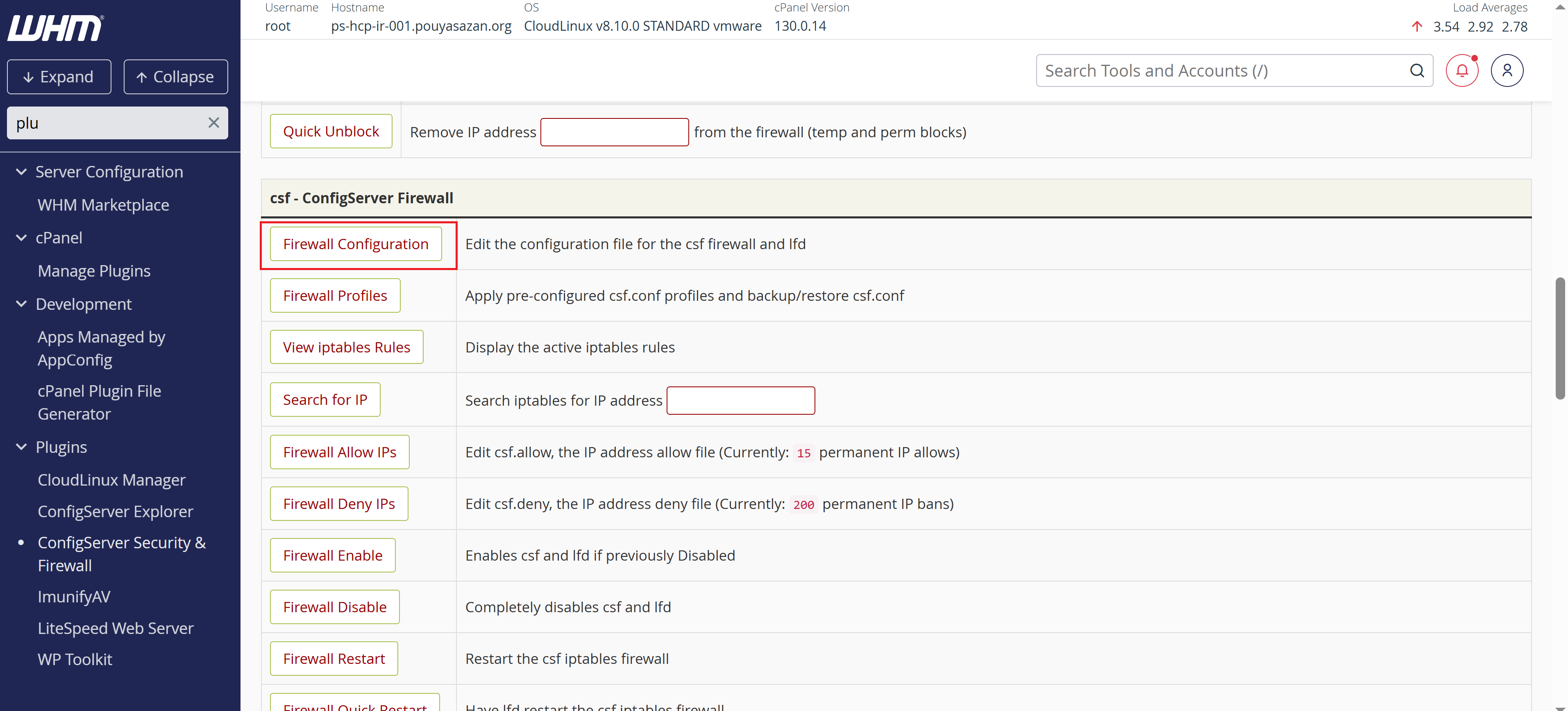The image size is (1568, 711).
Task: Clear the 'plu' sidebar search with the X
Action: [x=213, y=123]
